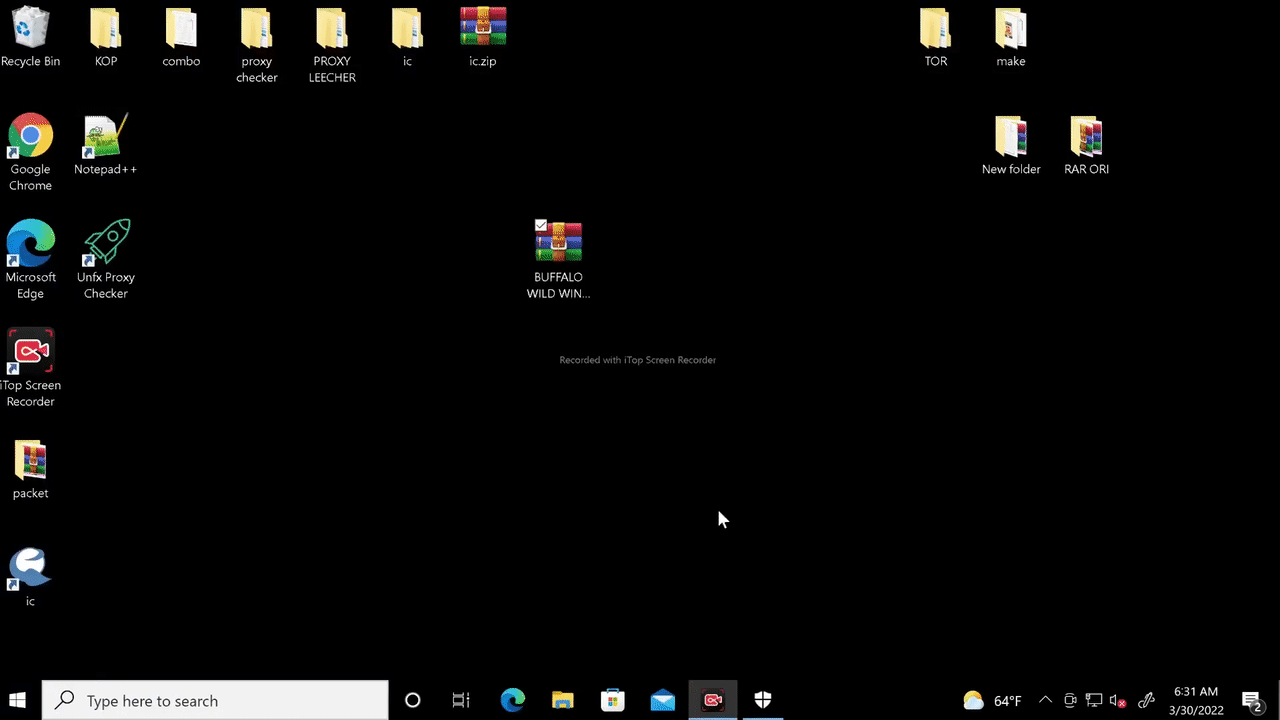Select the ic.zip archive on desktop
Viewport: 1280px width, 720px height.
[483, 28]
